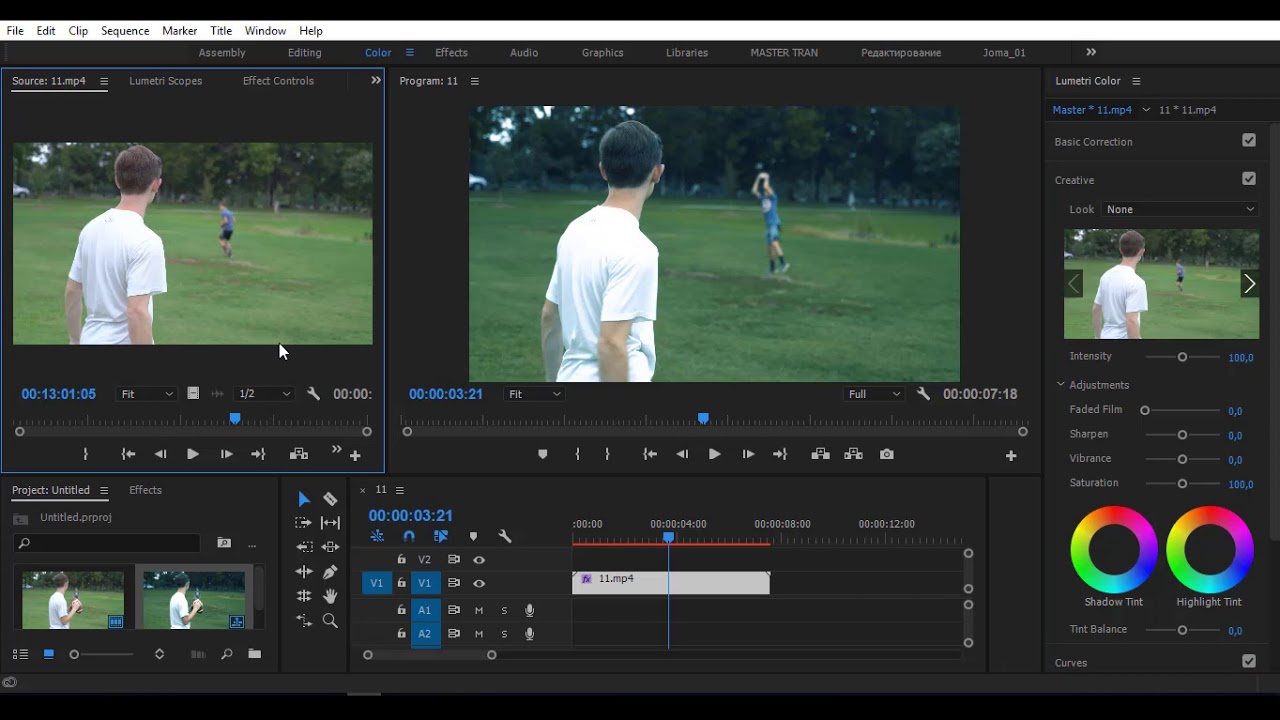
Task: Export frame with the camera icon
Action: pos(886,454)
